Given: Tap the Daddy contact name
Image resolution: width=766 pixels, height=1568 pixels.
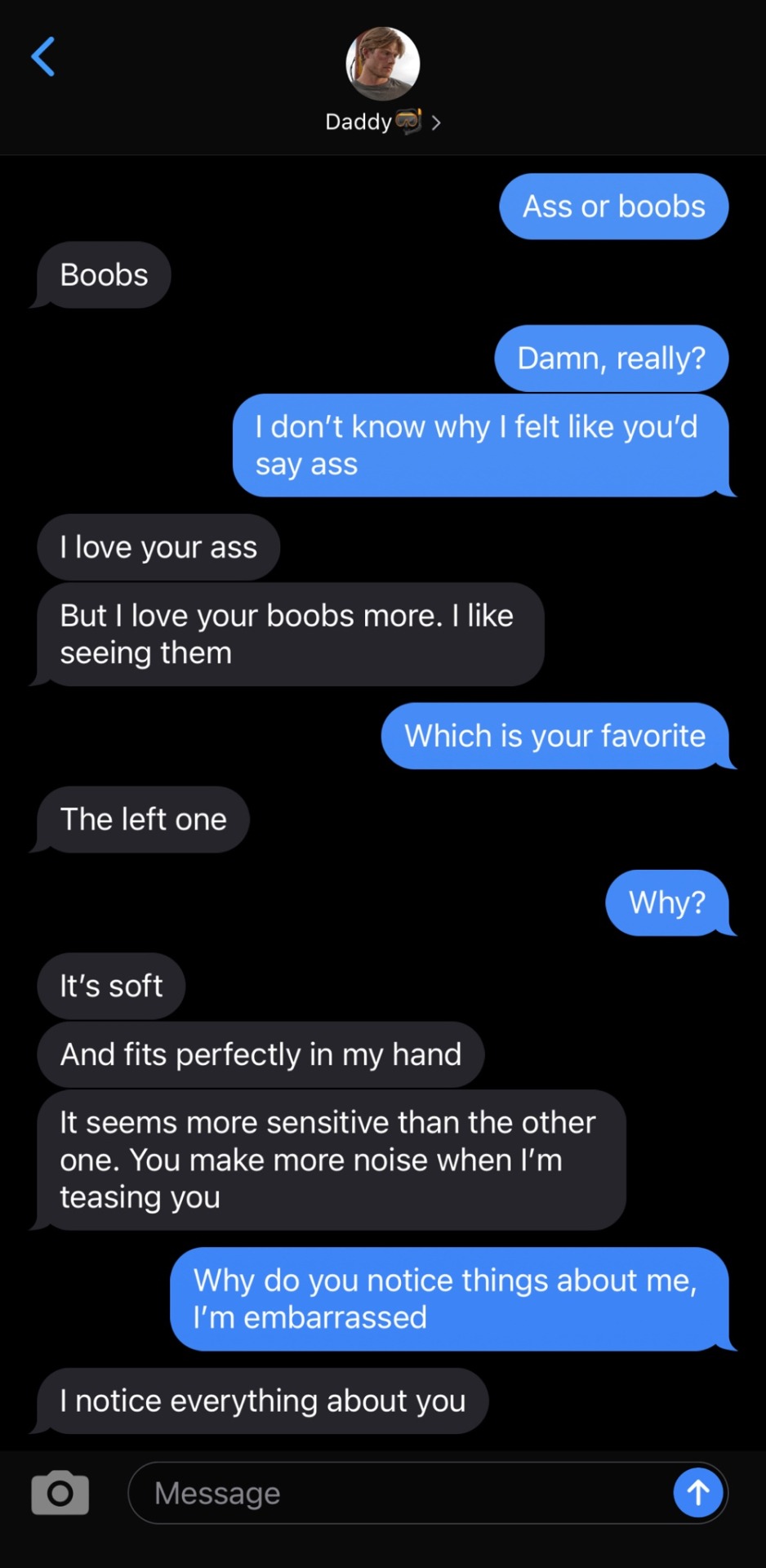Looking at the screenshot, I should 359,122.
